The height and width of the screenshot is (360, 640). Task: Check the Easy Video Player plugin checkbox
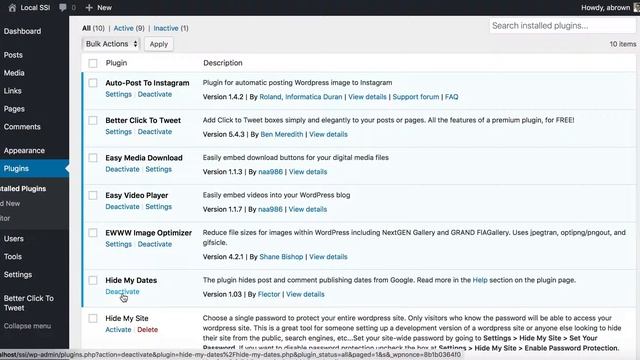click(x=93, y=196)
